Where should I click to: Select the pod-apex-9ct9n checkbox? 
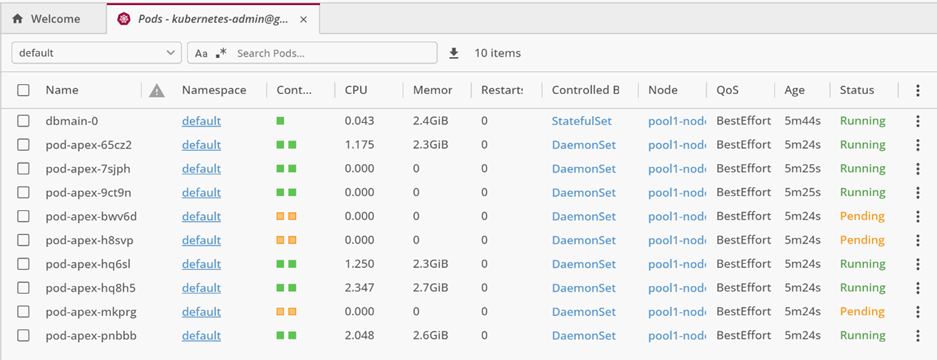click(23, 193)
